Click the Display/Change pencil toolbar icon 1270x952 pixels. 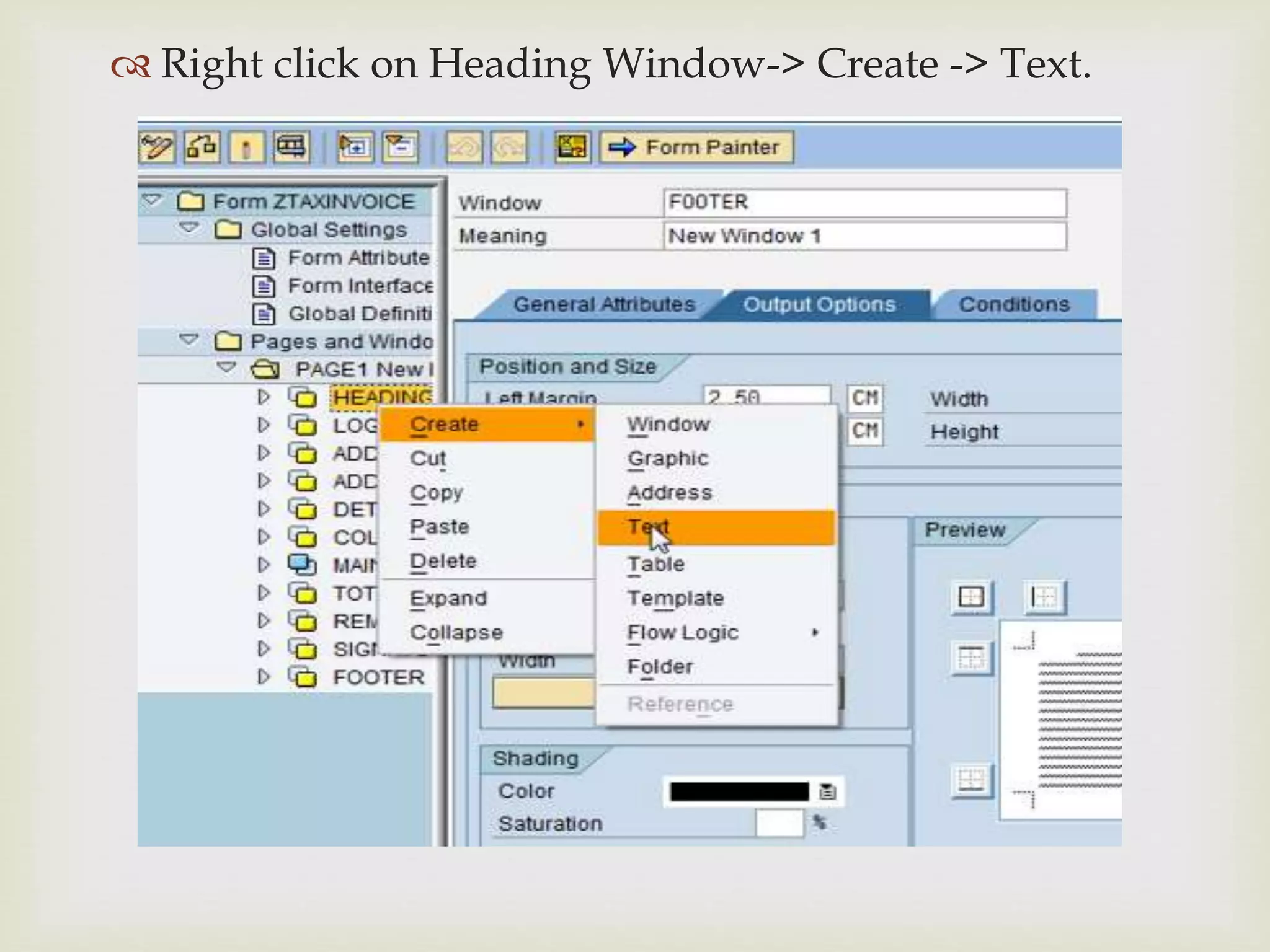coord(156,148)
